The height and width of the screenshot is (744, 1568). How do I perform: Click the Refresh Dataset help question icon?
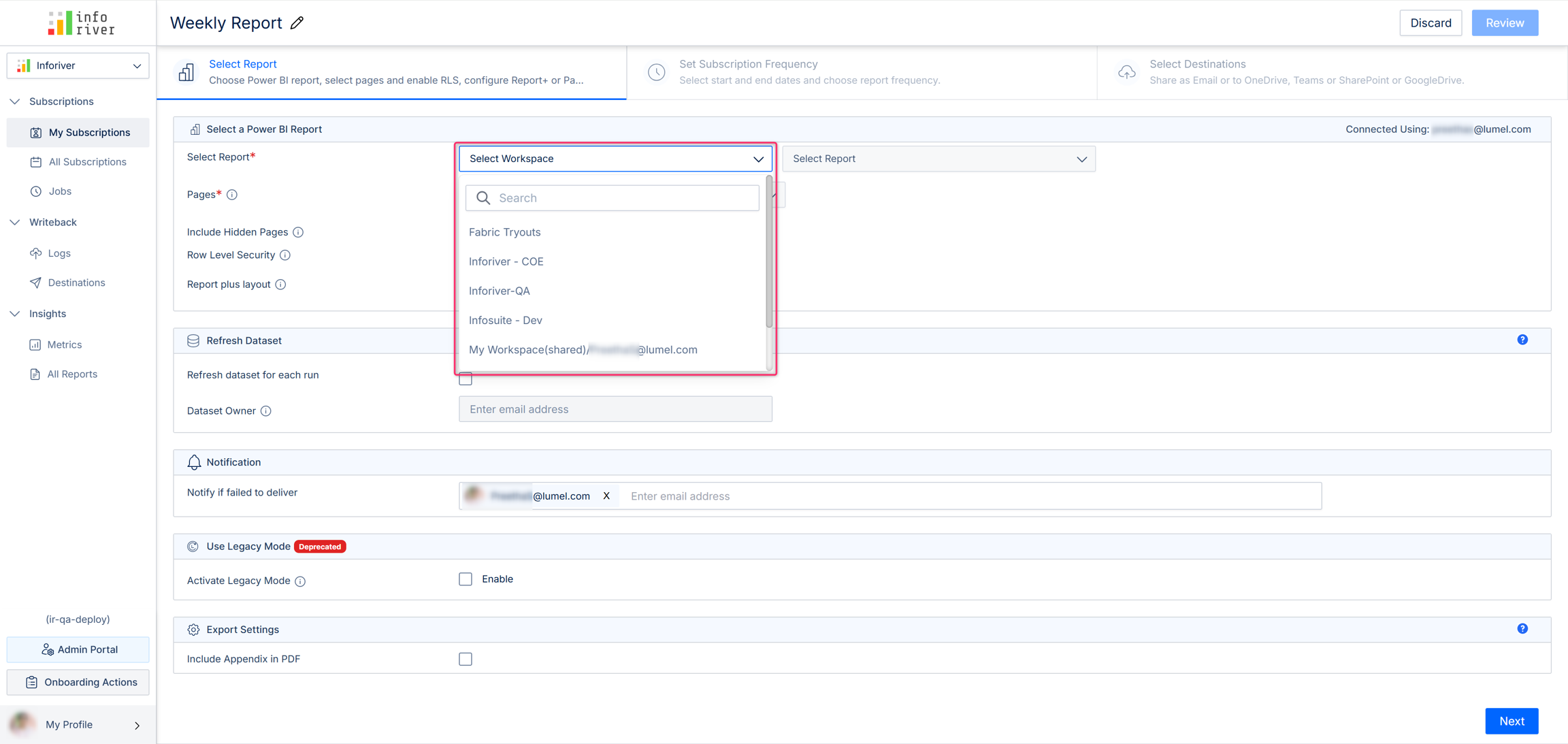(x=1522, y=340)
